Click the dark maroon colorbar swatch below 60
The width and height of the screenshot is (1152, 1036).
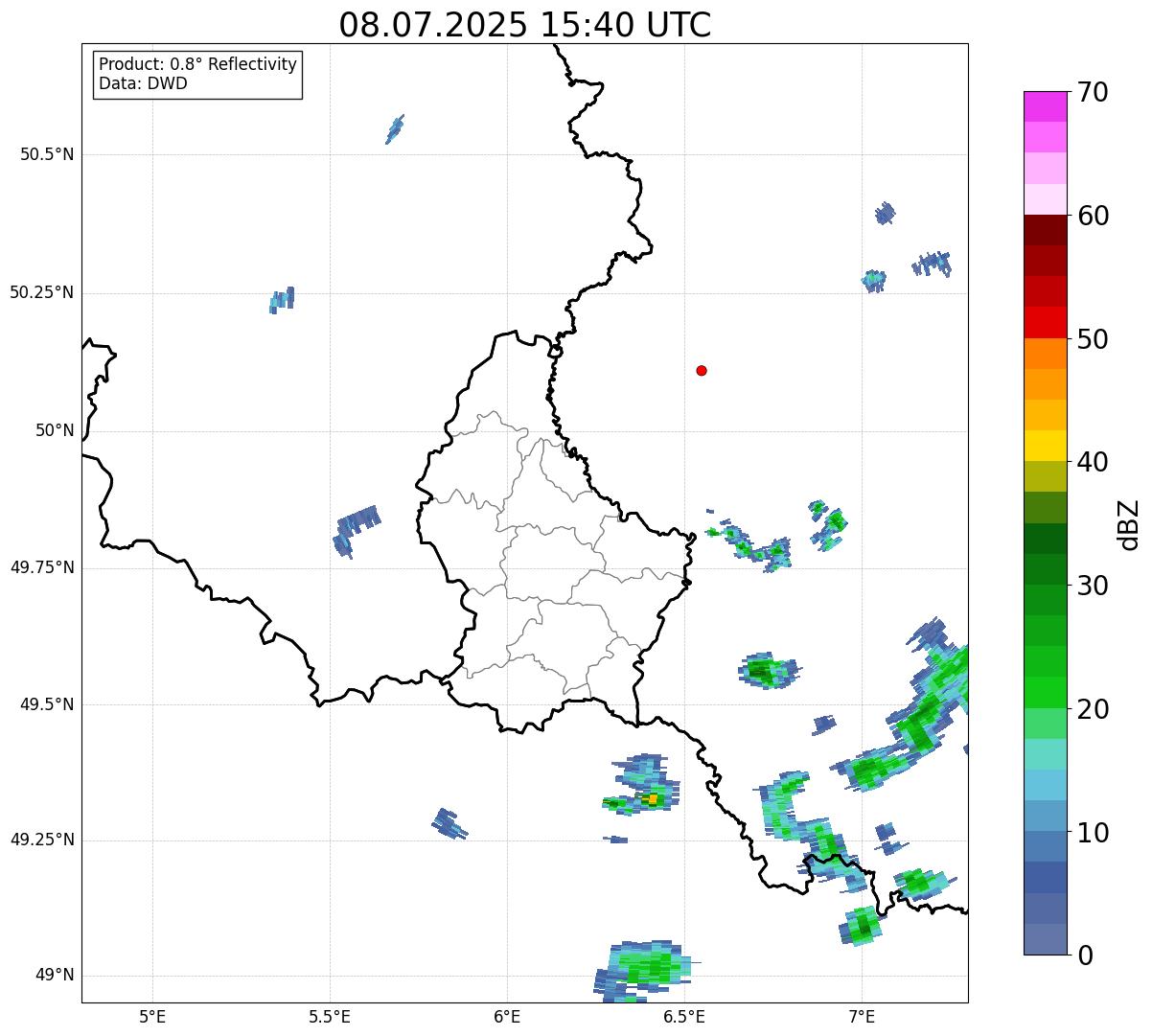pos(1045,230)
